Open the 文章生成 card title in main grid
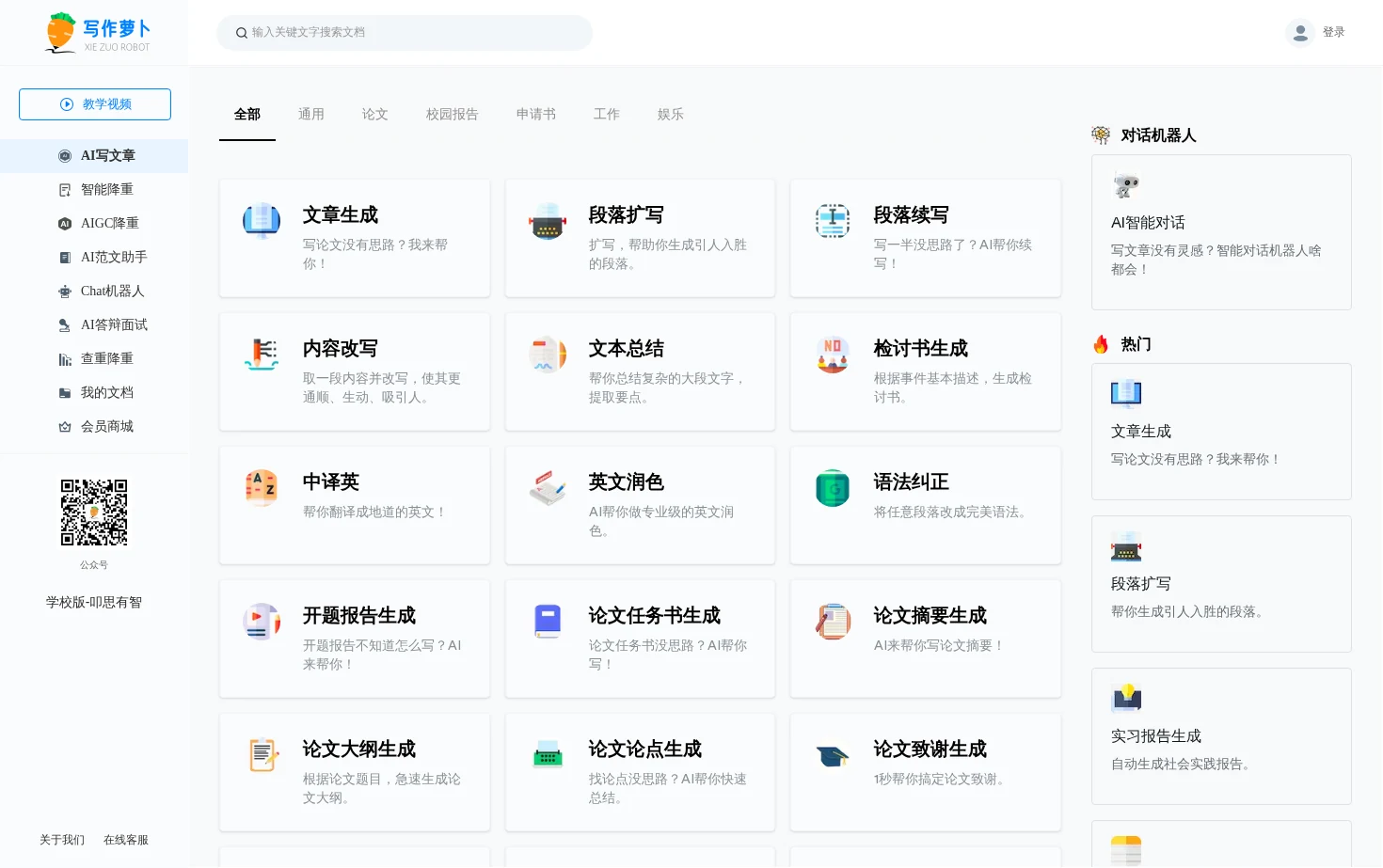 [341, 214]
